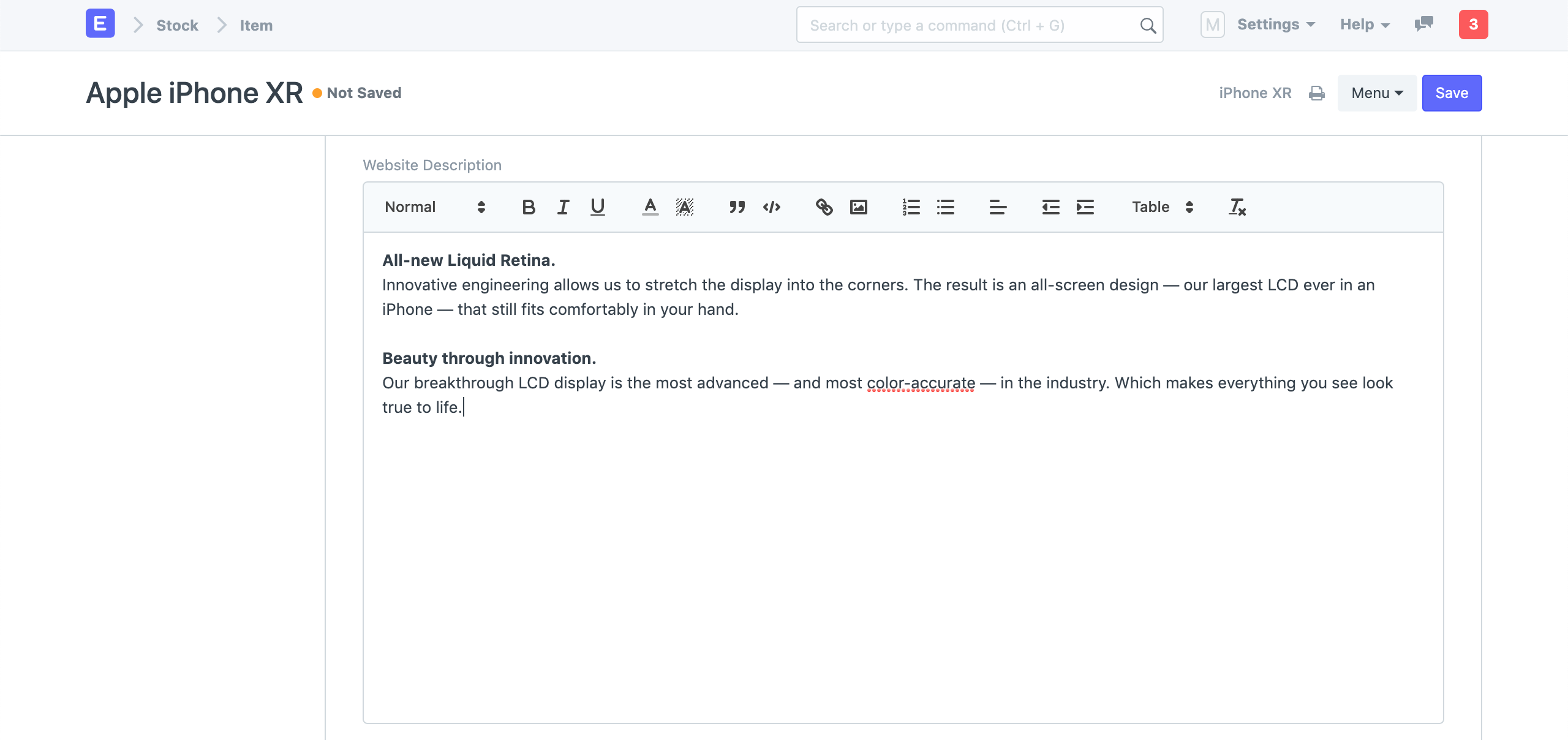The height and width of the screenshot is (740, 1568).
Task: Open the background highlight color picker
Action: coord(684,207)
